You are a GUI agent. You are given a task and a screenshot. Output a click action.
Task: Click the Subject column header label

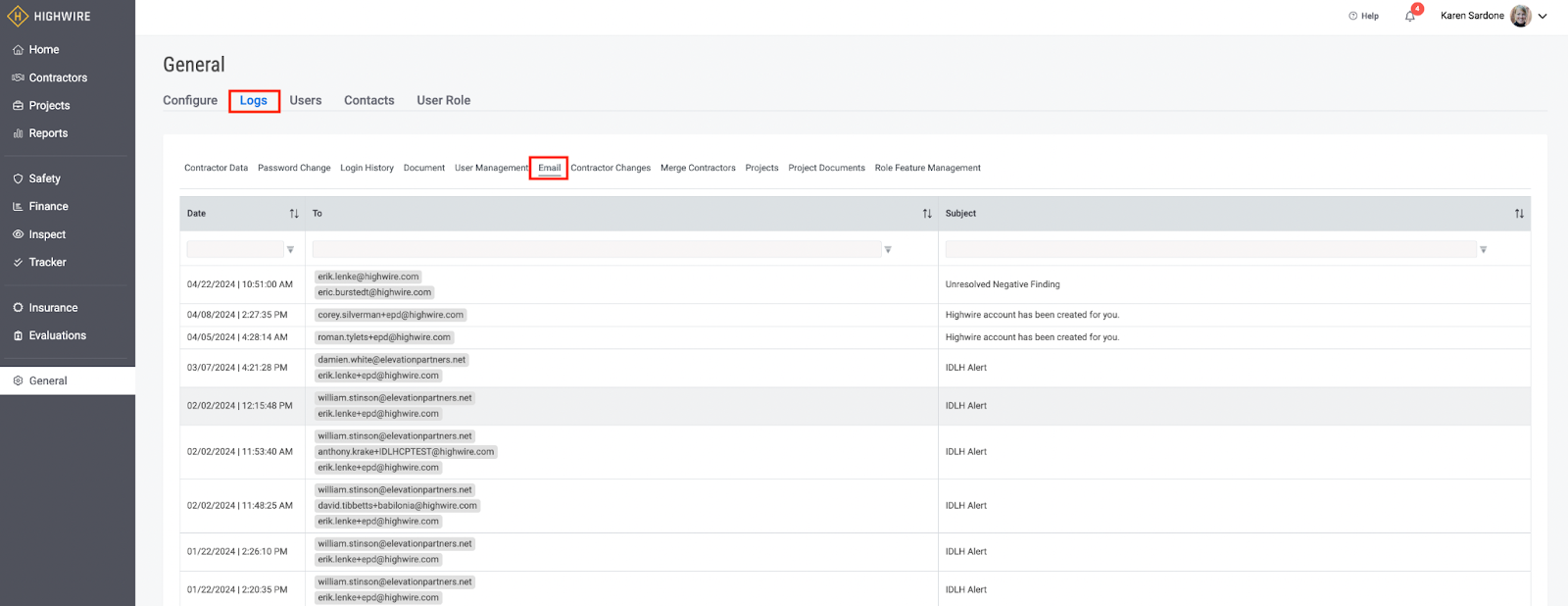pos(960,214)
